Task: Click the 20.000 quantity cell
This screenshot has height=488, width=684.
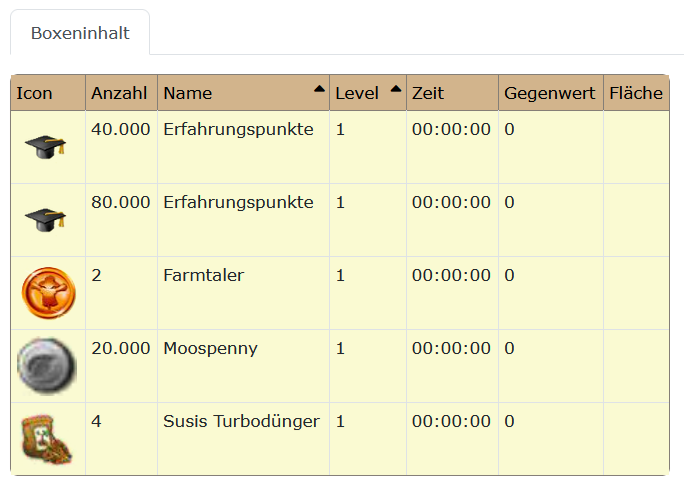Action: point(120,348)
